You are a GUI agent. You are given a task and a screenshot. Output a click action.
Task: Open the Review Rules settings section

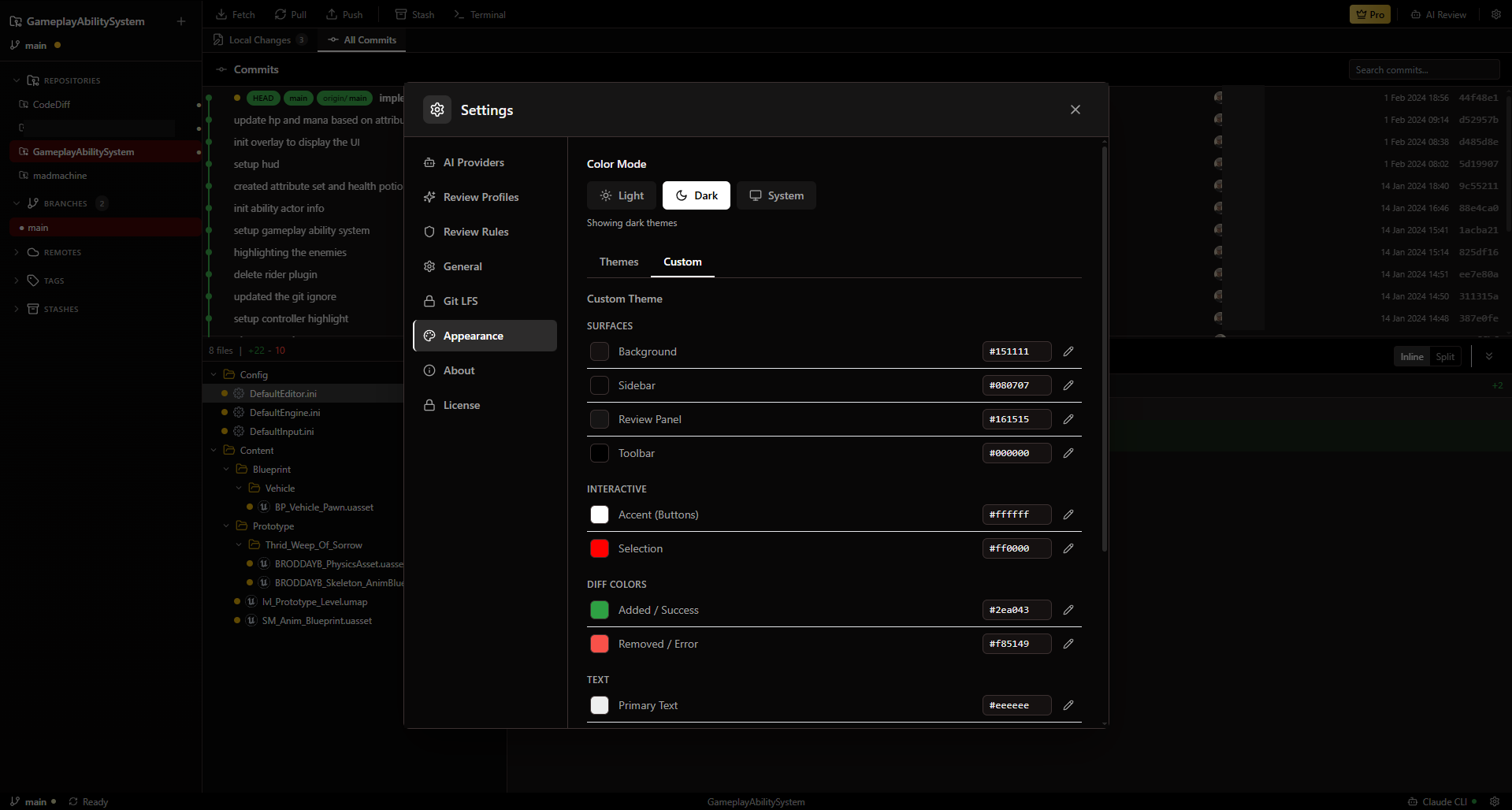point(485,232)
